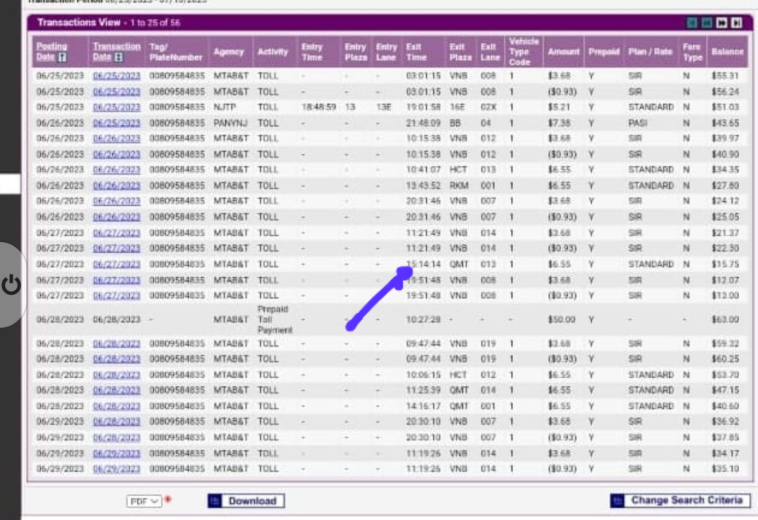
Task: Click the Amount column header
Action: click(564, 52)
